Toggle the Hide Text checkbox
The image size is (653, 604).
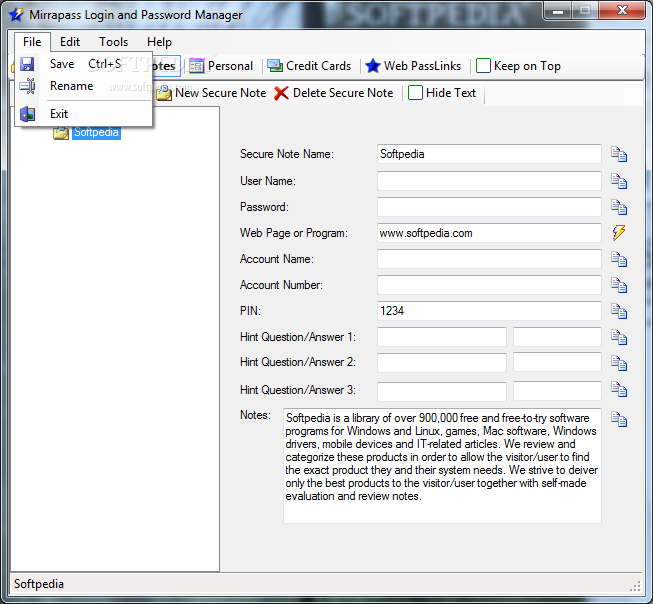pos(415,93)
